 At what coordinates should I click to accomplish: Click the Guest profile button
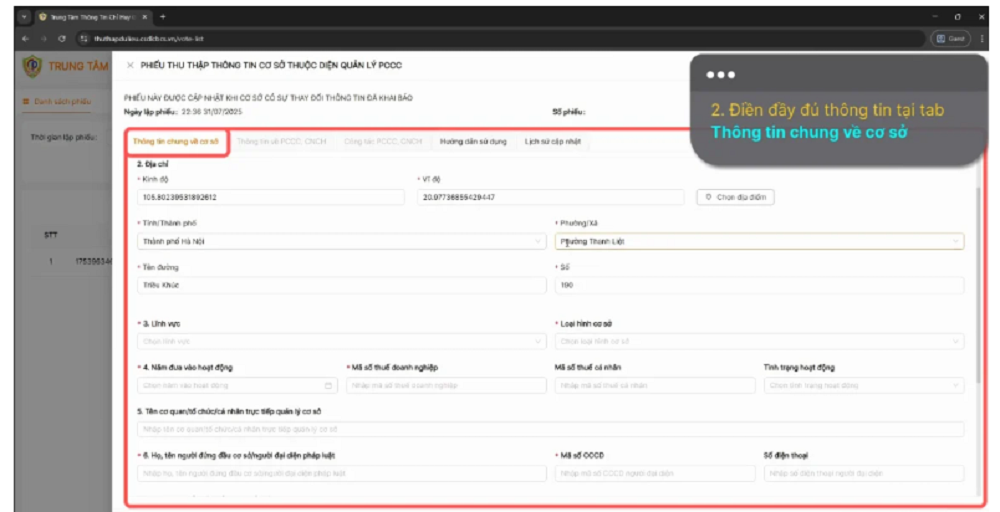[x=951, y=38]
